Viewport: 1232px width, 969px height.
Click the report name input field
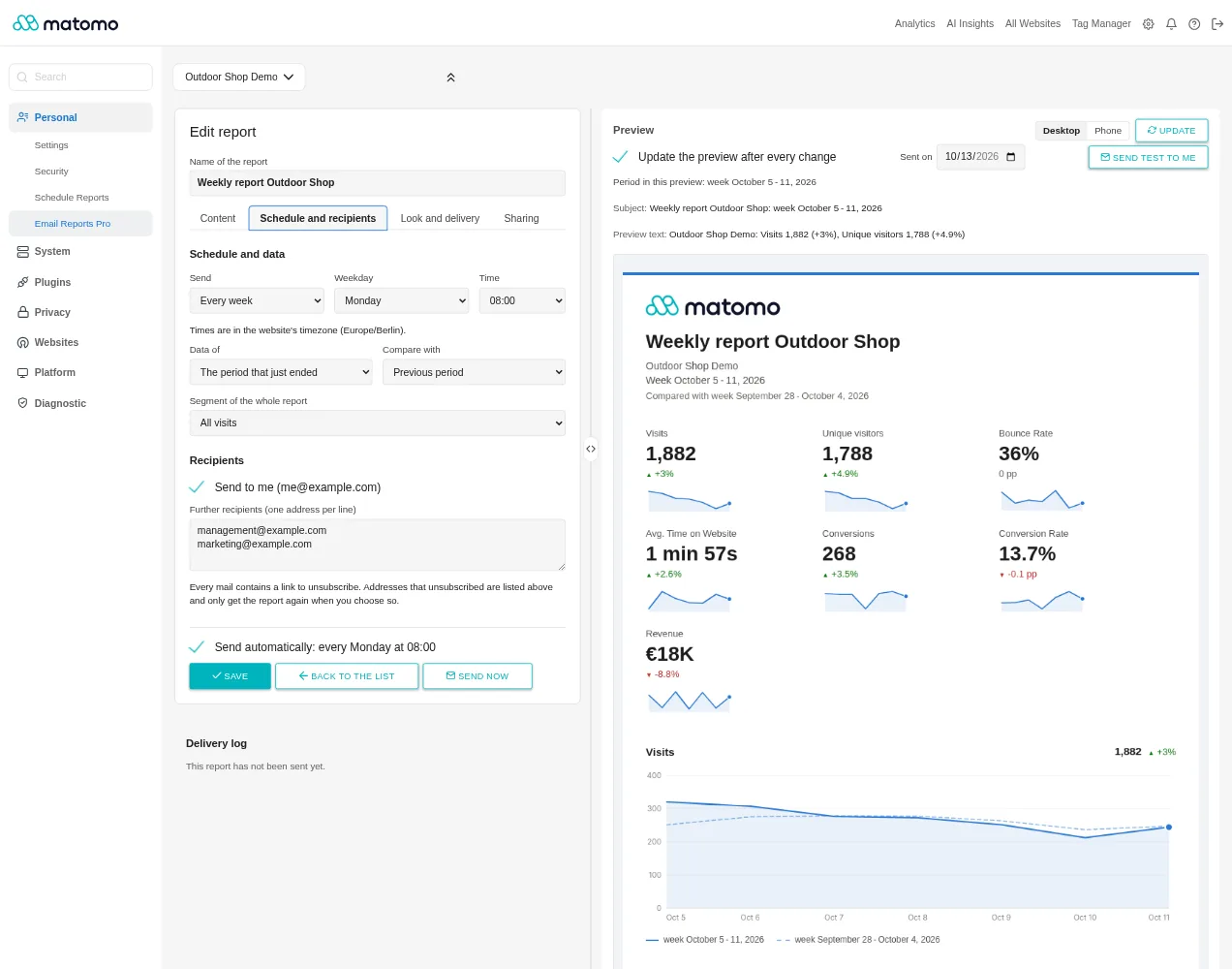click(x=378, y=183)
